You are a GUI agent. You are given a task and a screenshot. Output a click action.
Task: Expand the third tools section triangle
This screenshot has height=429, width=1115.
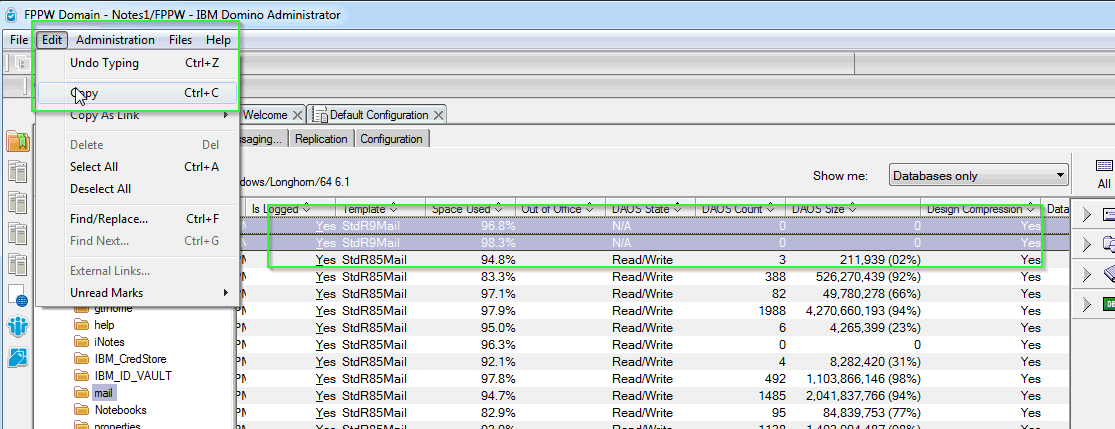[x=1087, y=274]
